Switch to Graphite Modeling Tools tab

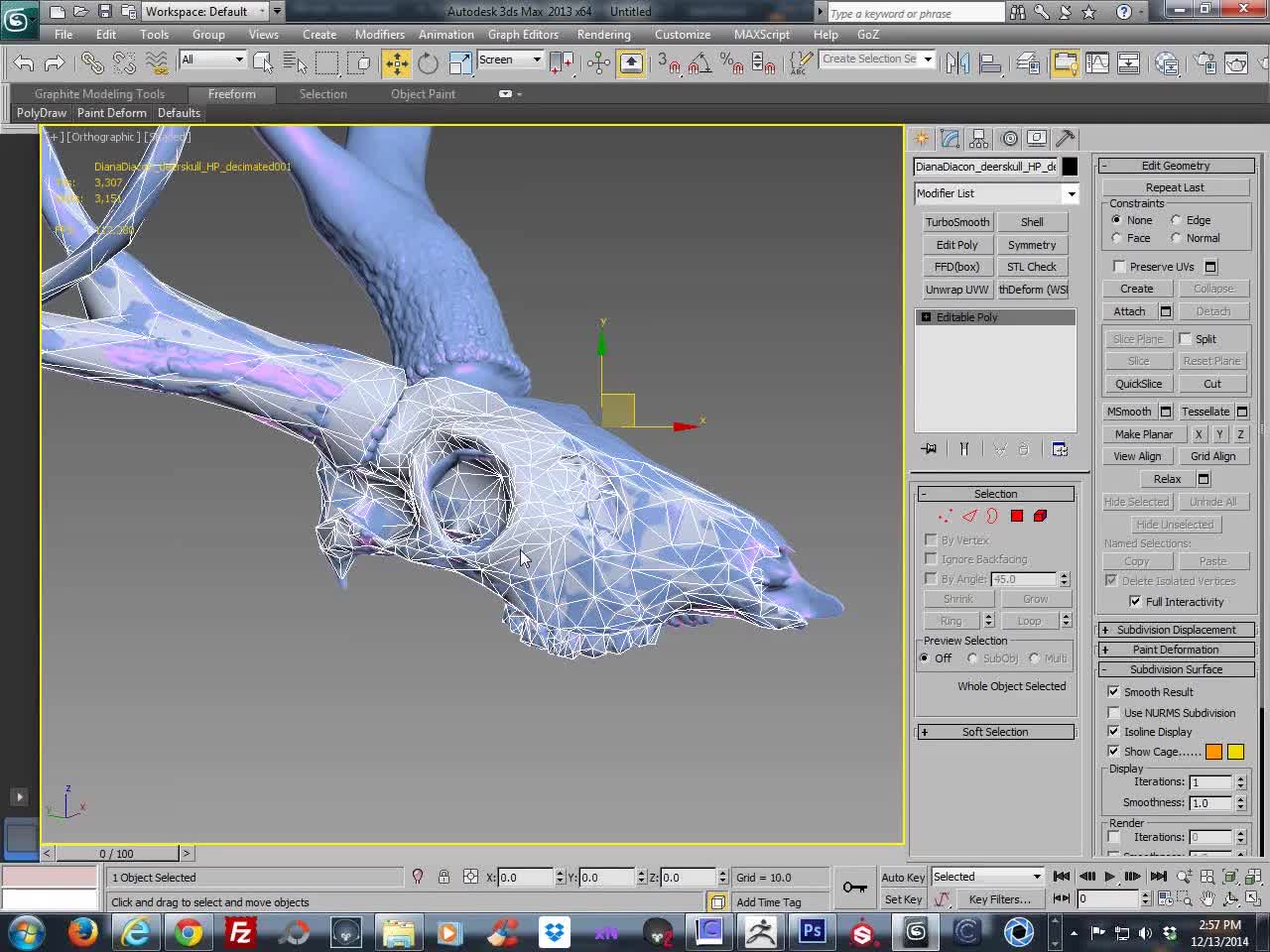tap(99, 94)
